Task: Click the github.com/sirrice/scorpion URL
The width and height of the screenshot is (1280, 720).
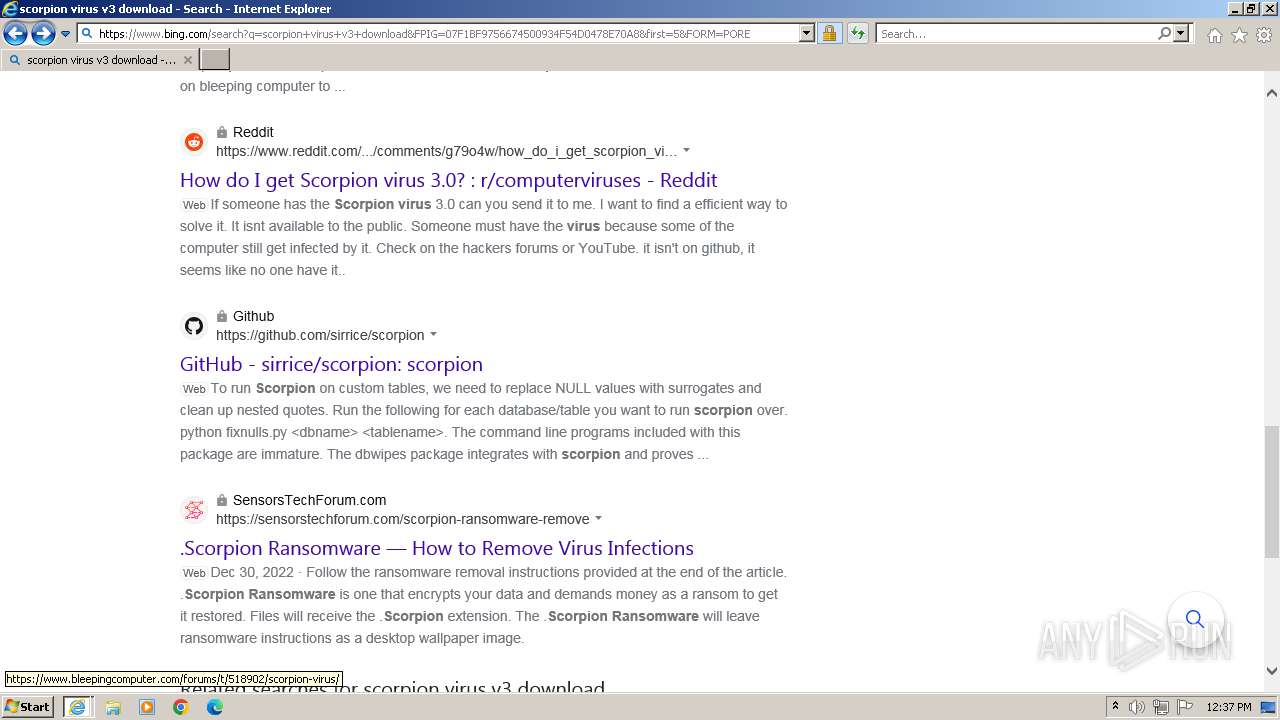Action: click(x=320, y=335)
